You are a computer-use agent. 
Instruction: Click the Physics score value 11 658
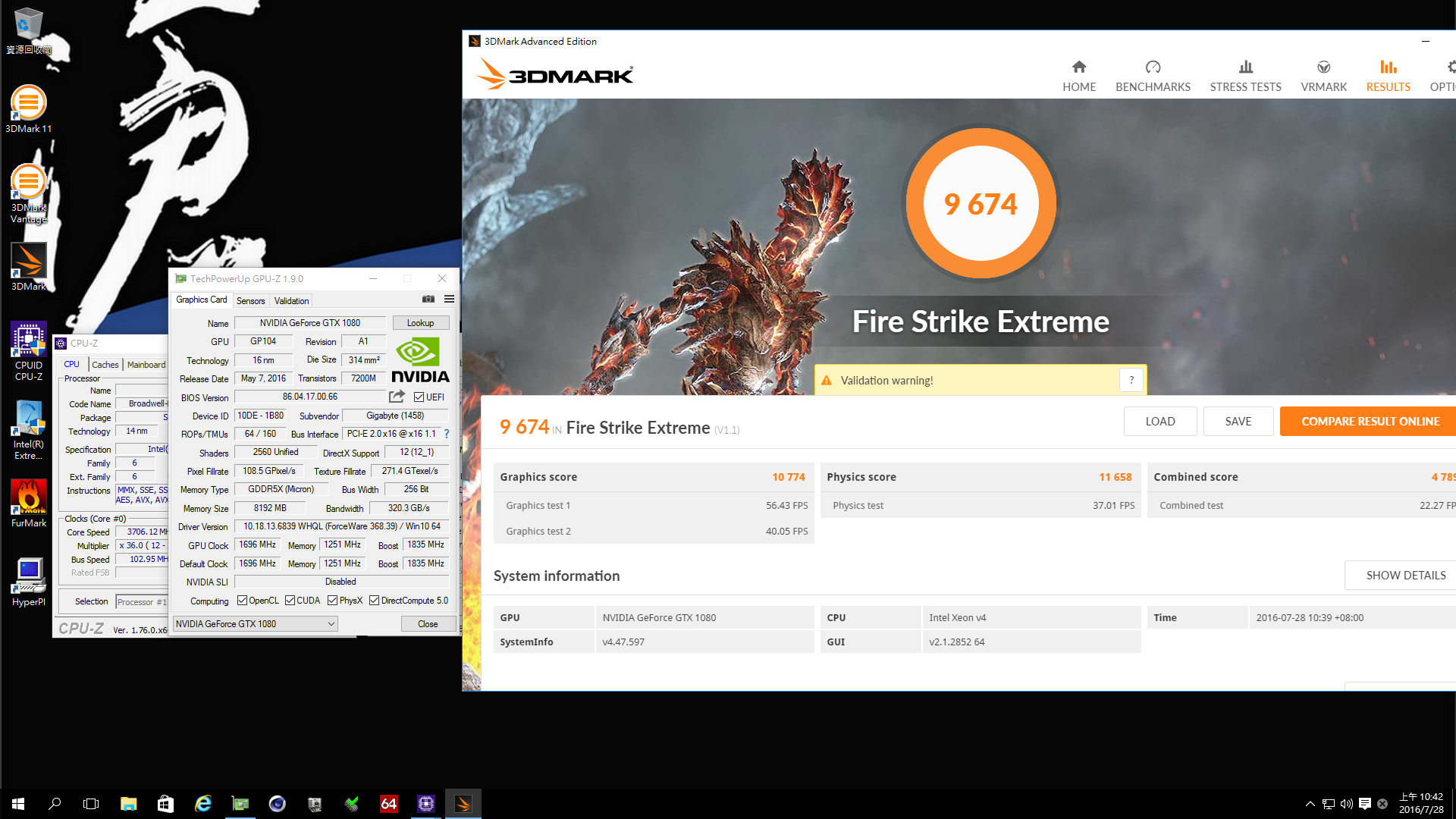point(1116,477)
